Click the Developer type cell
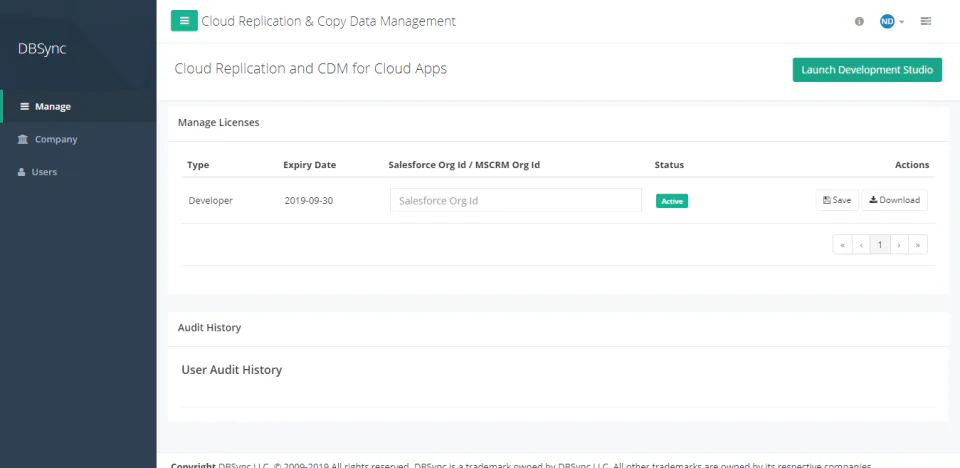Viewport: 960px width, 468px height. click(x=211, y=200)
